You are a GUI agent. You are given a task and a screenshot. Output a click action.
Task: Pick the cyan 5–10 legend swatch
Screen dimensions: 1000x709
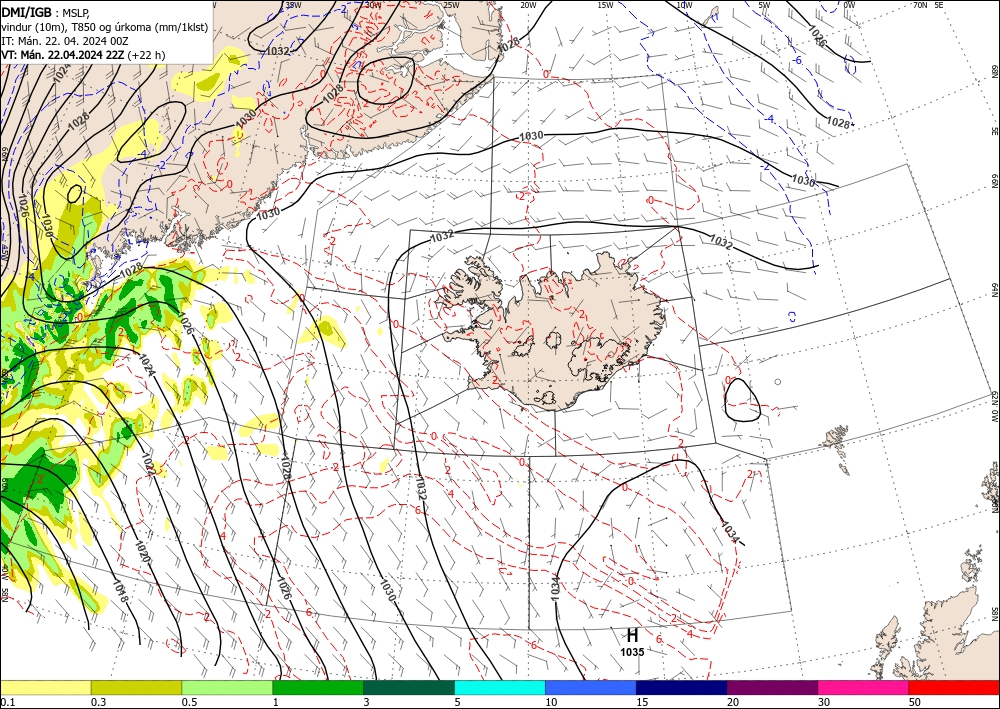click(500, 687)
